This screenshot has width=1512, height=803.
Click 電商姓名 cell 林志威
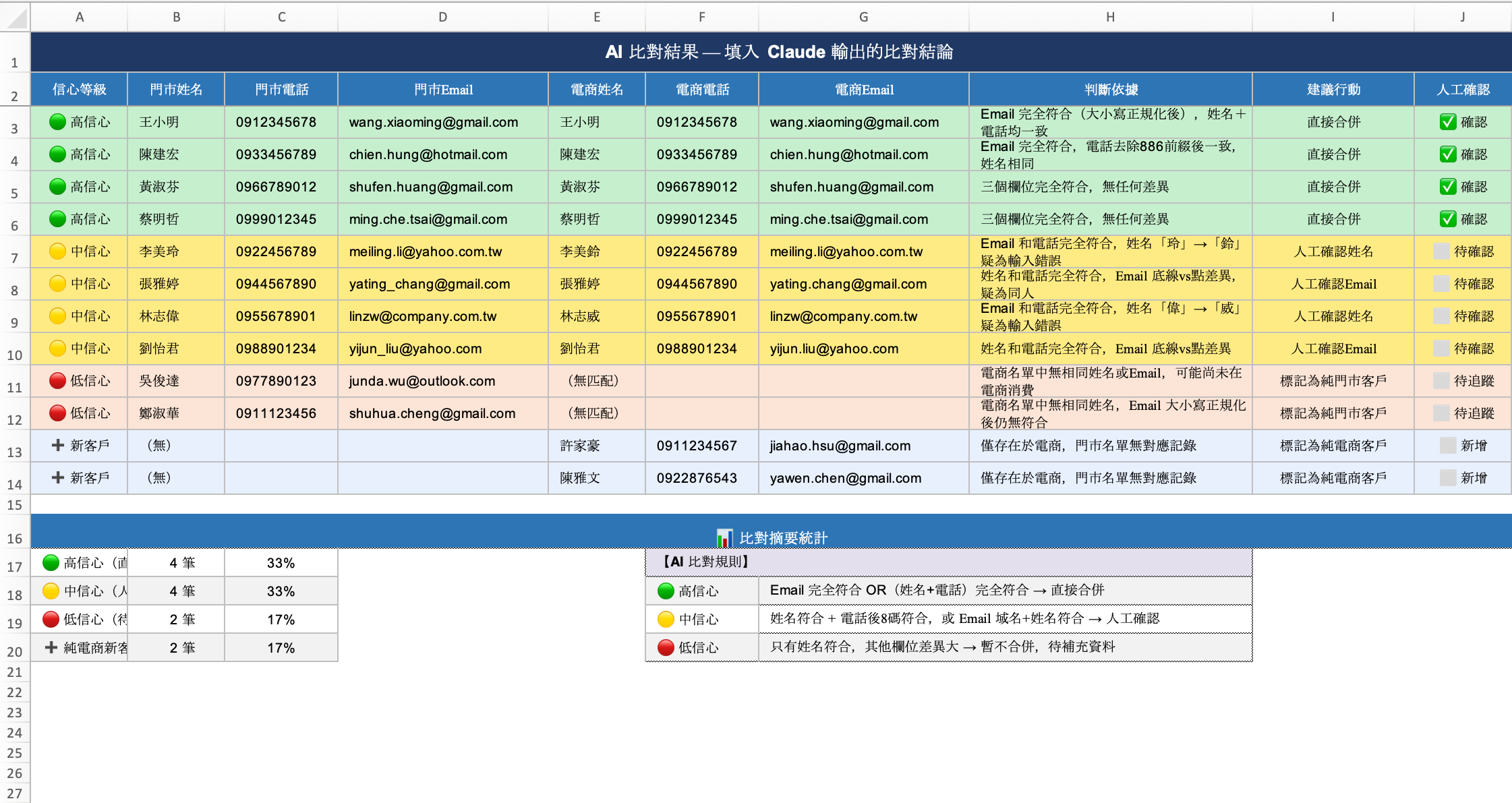[597, 316]
